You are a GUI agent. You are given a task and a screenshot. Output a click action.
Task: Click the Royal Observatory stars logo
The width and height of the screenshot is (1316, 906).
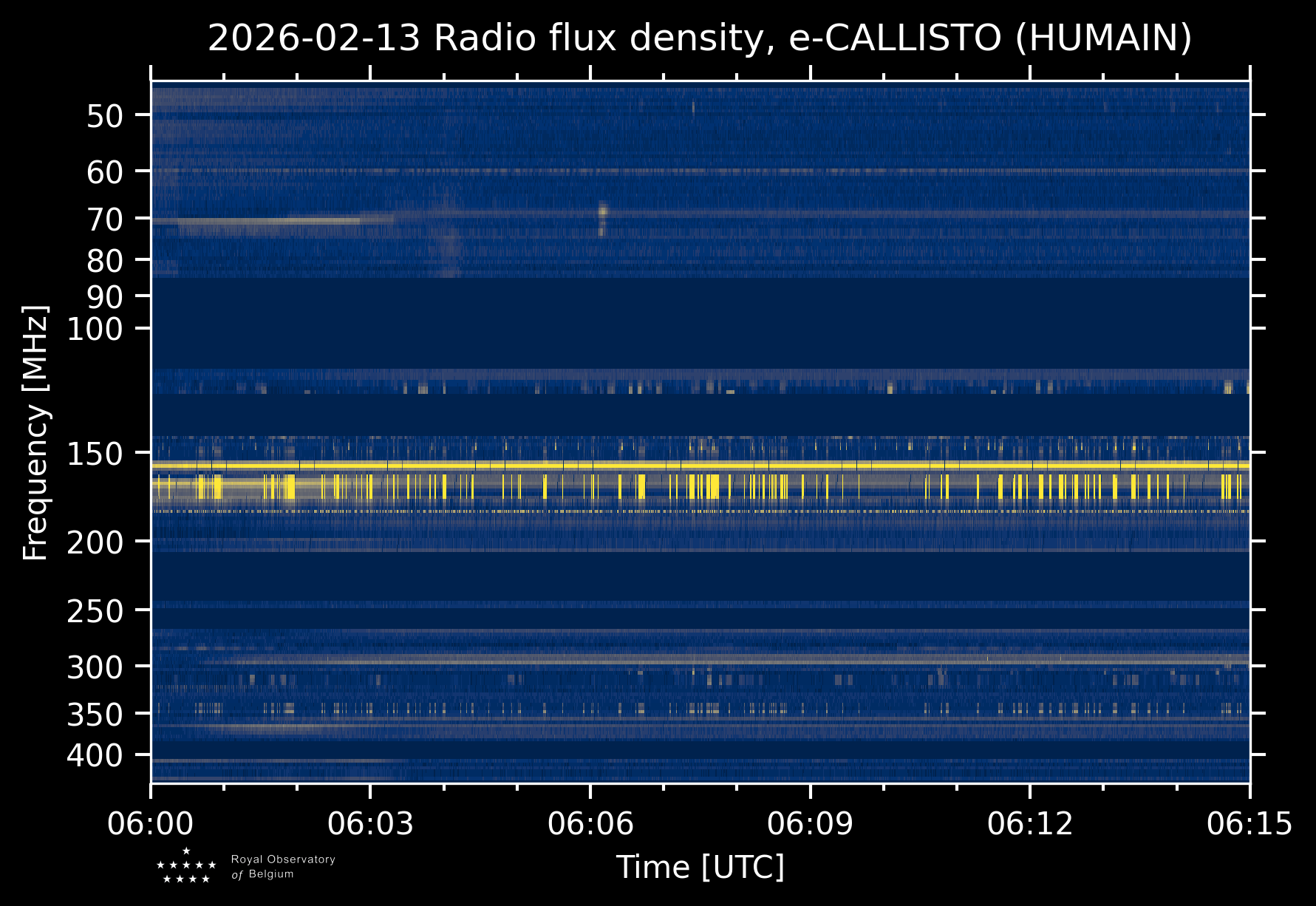[x=186, y=866]
